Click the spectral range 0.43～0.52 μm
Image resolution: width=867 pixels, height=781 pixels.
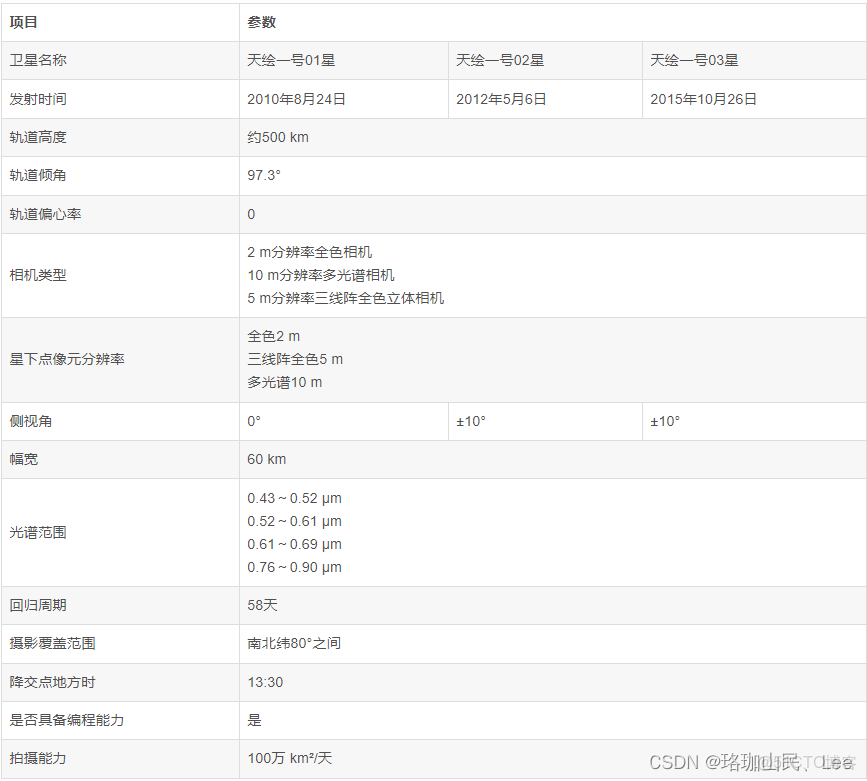pos(294,498)
